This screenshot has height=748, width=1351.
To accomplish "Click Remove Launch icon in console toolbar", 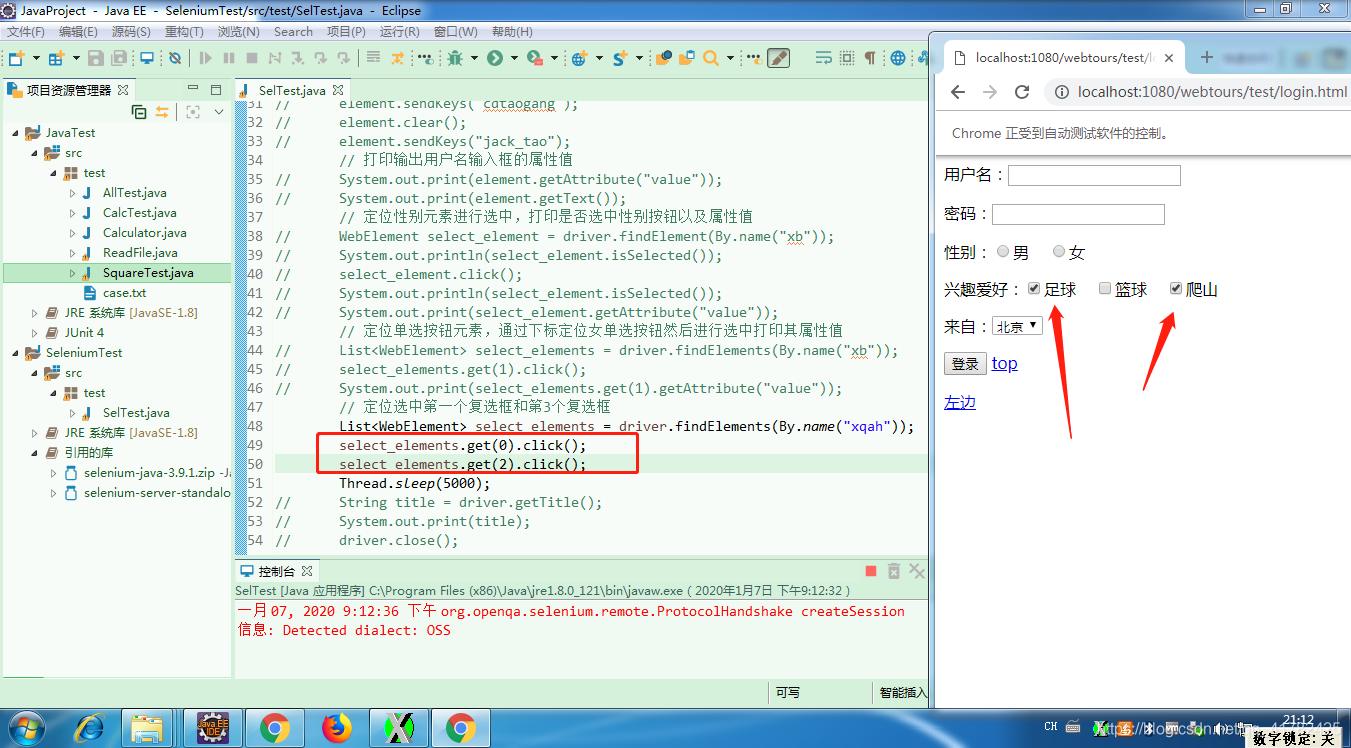I will coord(894,571).
